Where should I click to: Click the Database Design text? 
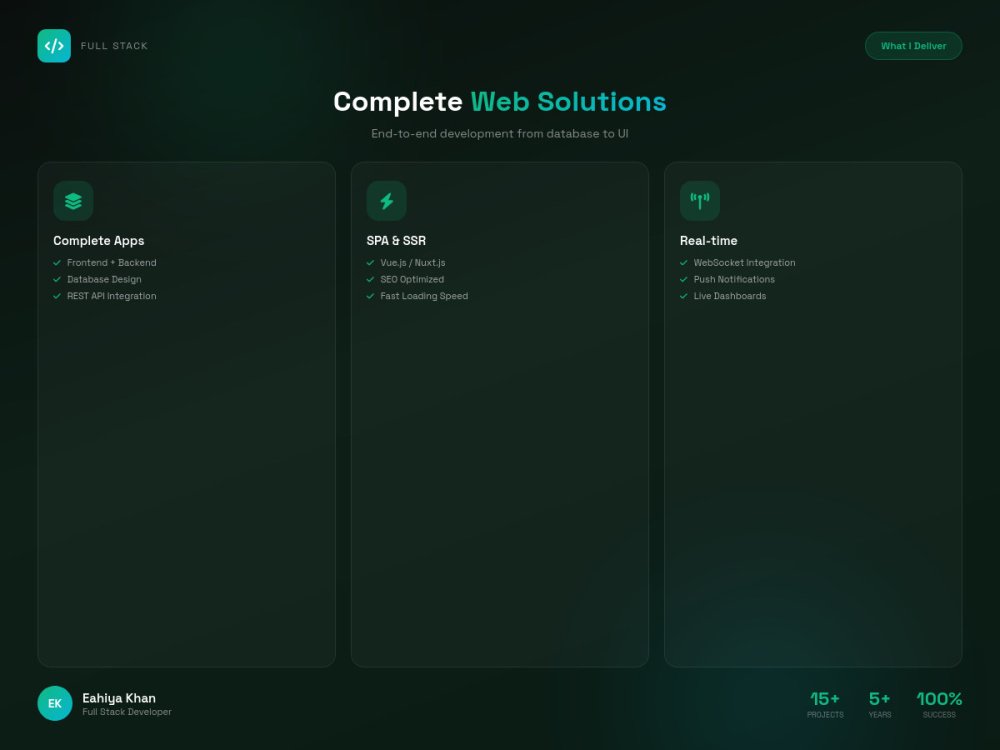pos(104,279)
